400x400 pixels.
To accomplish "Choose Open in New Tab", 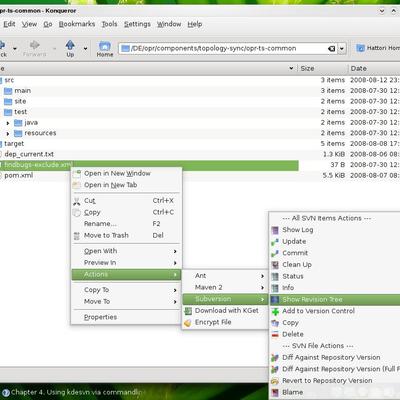I will point(126,185).
